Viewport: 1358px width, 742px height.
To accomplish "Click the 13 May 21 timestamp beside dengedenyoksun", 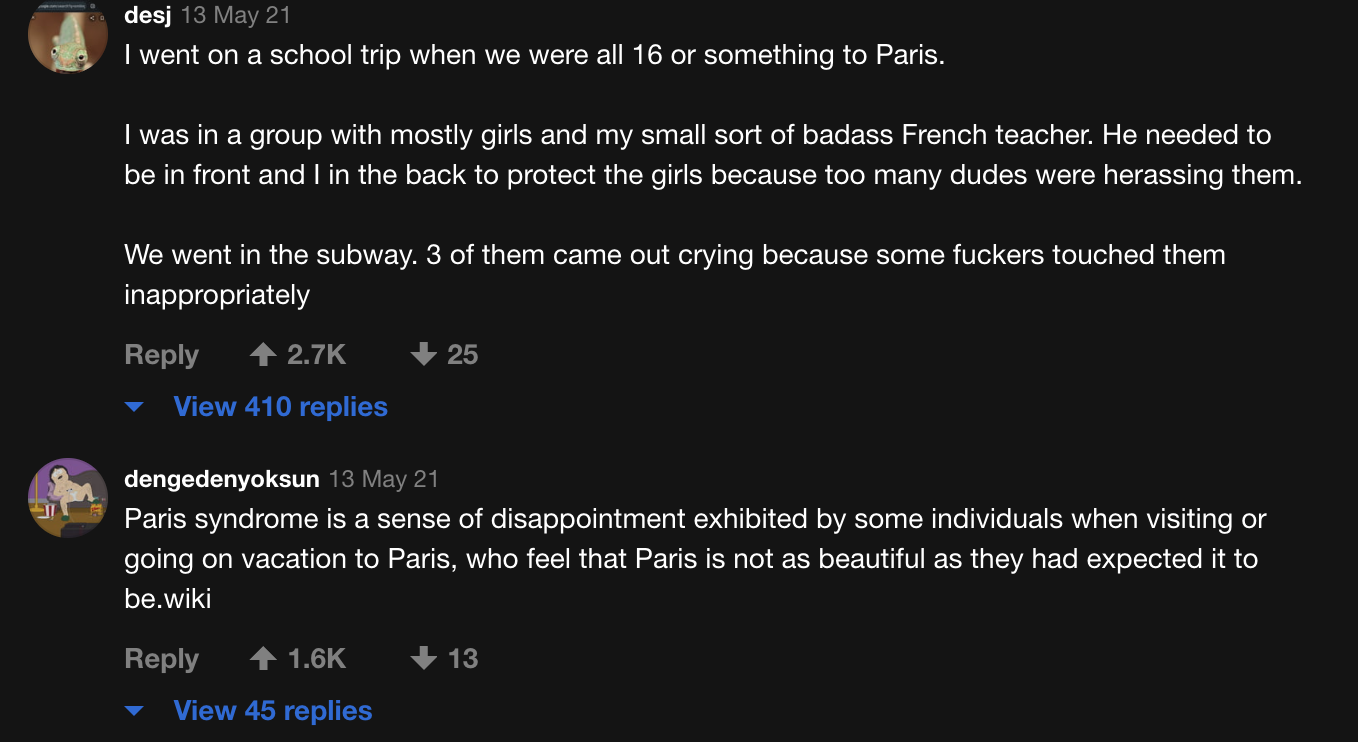I will [384, 479].
